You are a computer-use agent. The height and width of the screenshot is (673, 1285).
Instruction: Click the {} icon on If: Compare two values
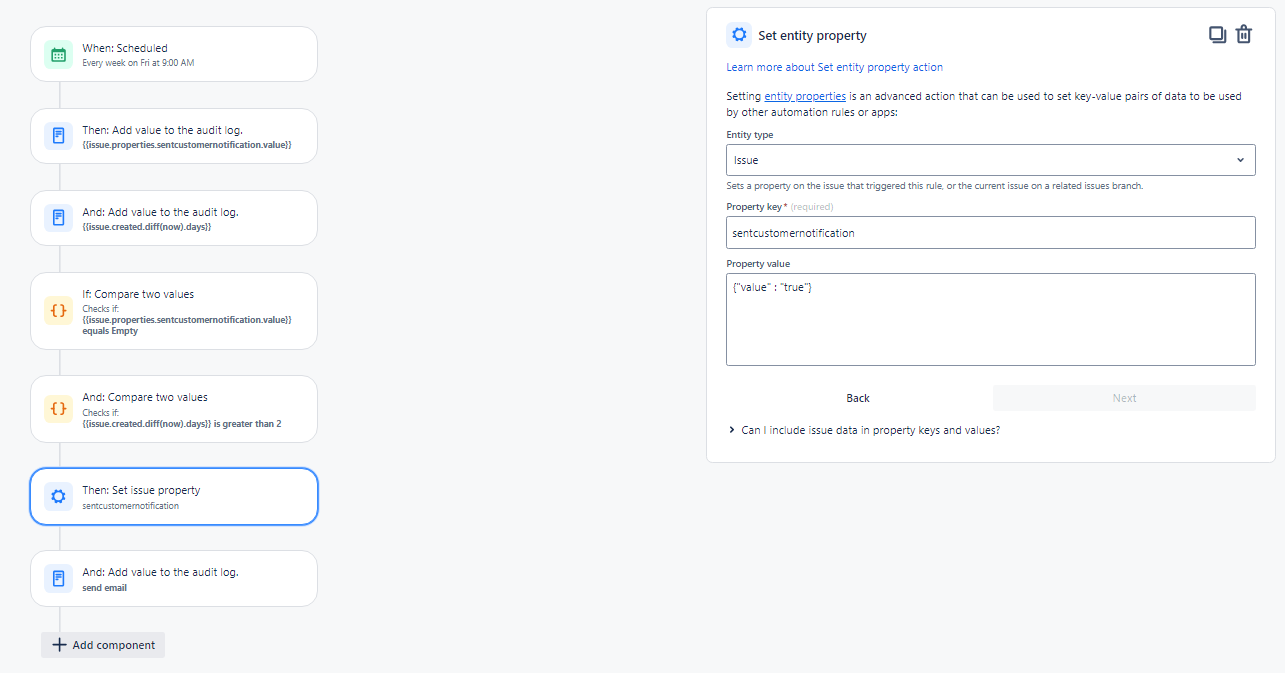tap(58, 310)
